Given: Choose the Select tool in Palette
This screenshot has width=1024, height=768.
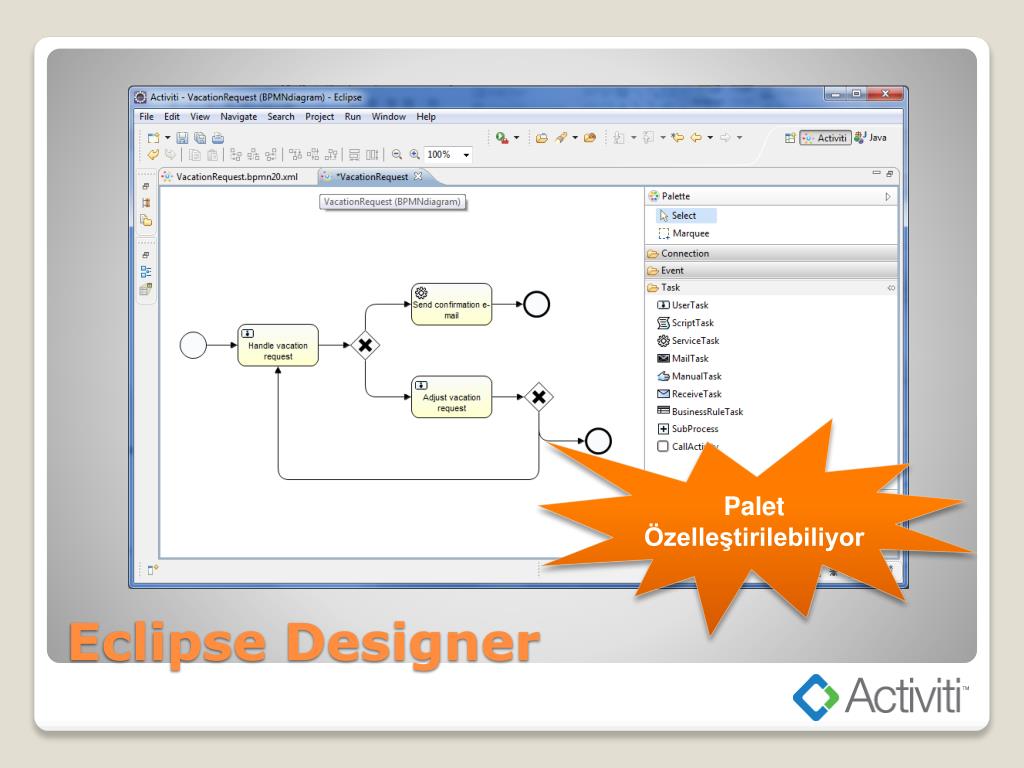Looking at the screenshot, I should point(685,216).
